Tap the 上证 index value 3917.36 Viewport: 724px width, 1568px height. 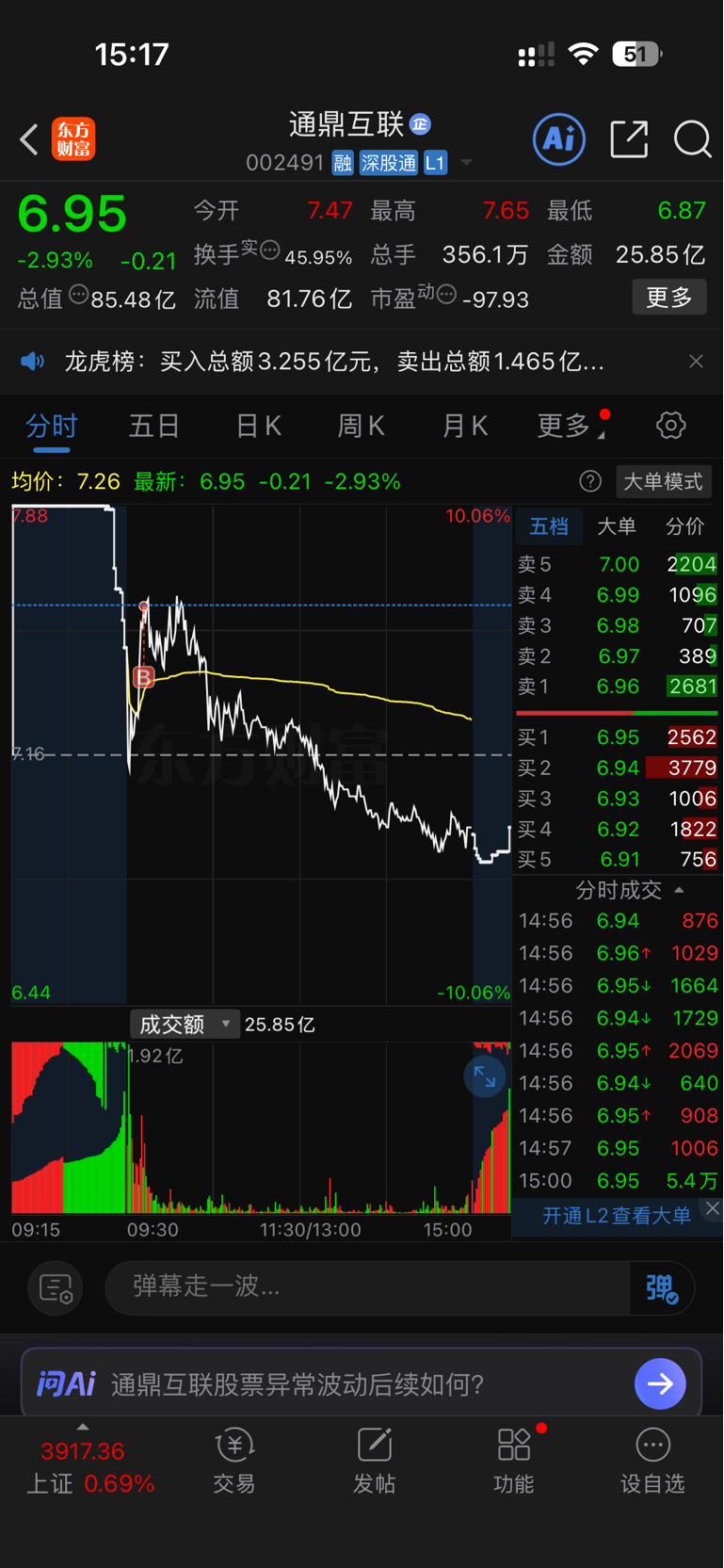[83, 1451]
